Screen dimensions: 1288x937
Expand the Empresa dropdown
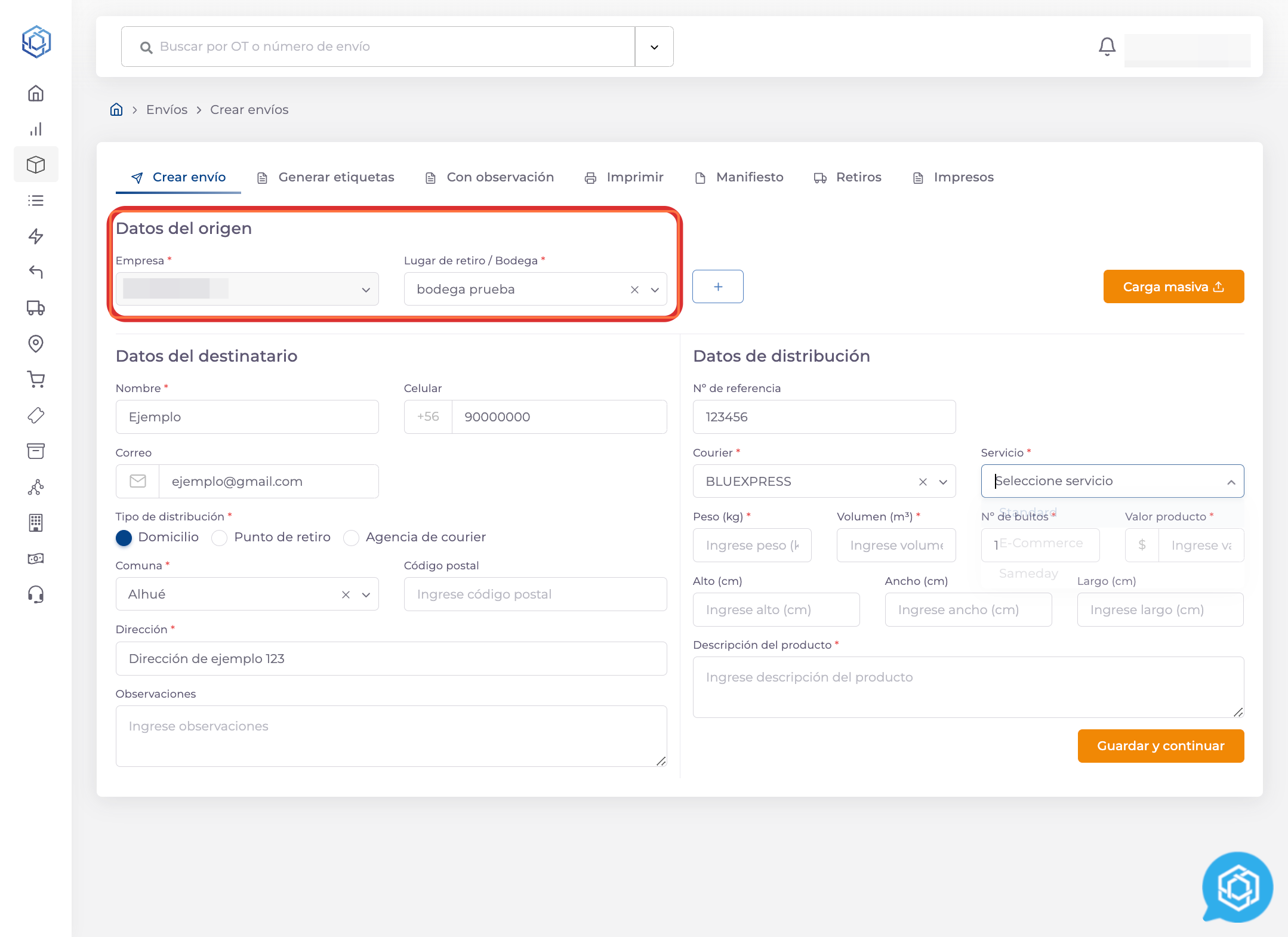point(365,289)
